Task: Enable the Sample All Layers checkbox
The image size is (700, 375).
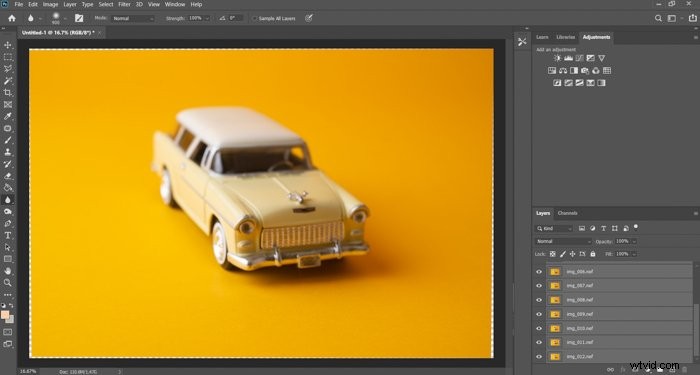Action: 254,19
